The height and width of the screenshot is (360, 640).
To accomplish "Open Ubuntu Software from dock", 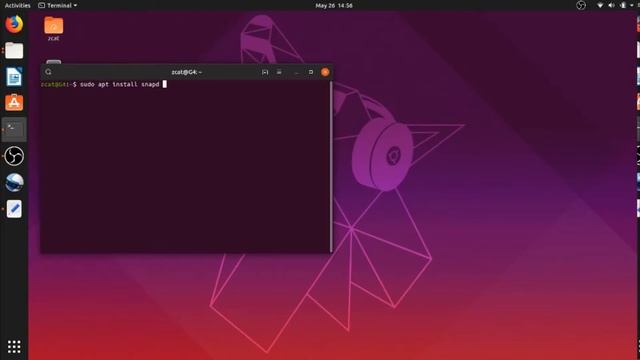I will (14, 102).
